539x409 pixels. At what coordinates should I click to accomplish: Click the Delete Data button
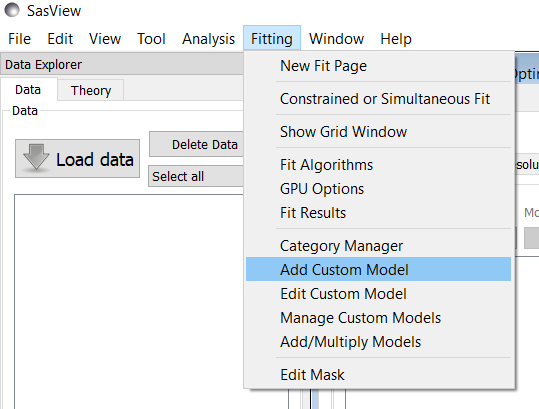(x=197, y=144)
